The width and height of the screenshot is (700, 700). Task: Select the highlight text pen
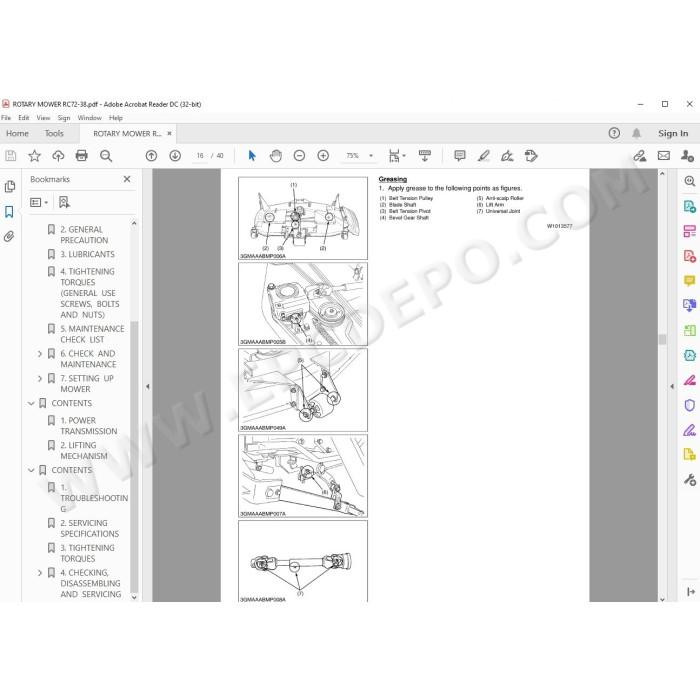pyautogui.click(x=483, y=156)
